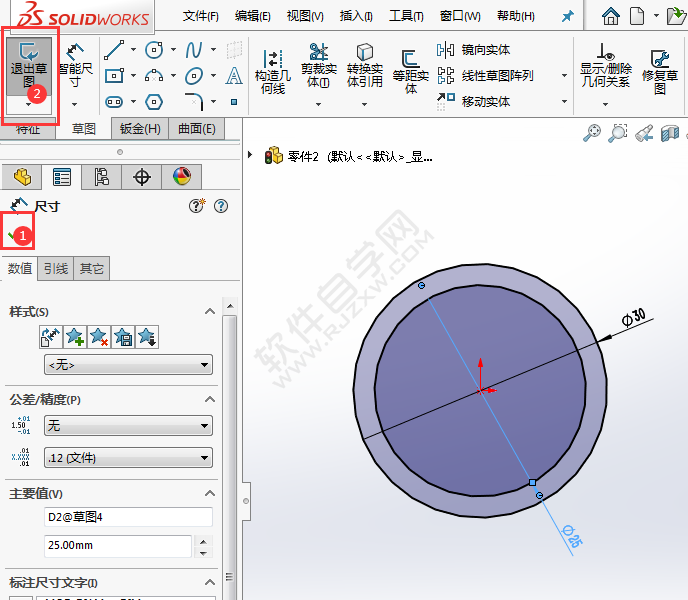The height and width of the screenshot is (600, 688).
Task: Select the Point sketch tool
Action: pos(234,102)
